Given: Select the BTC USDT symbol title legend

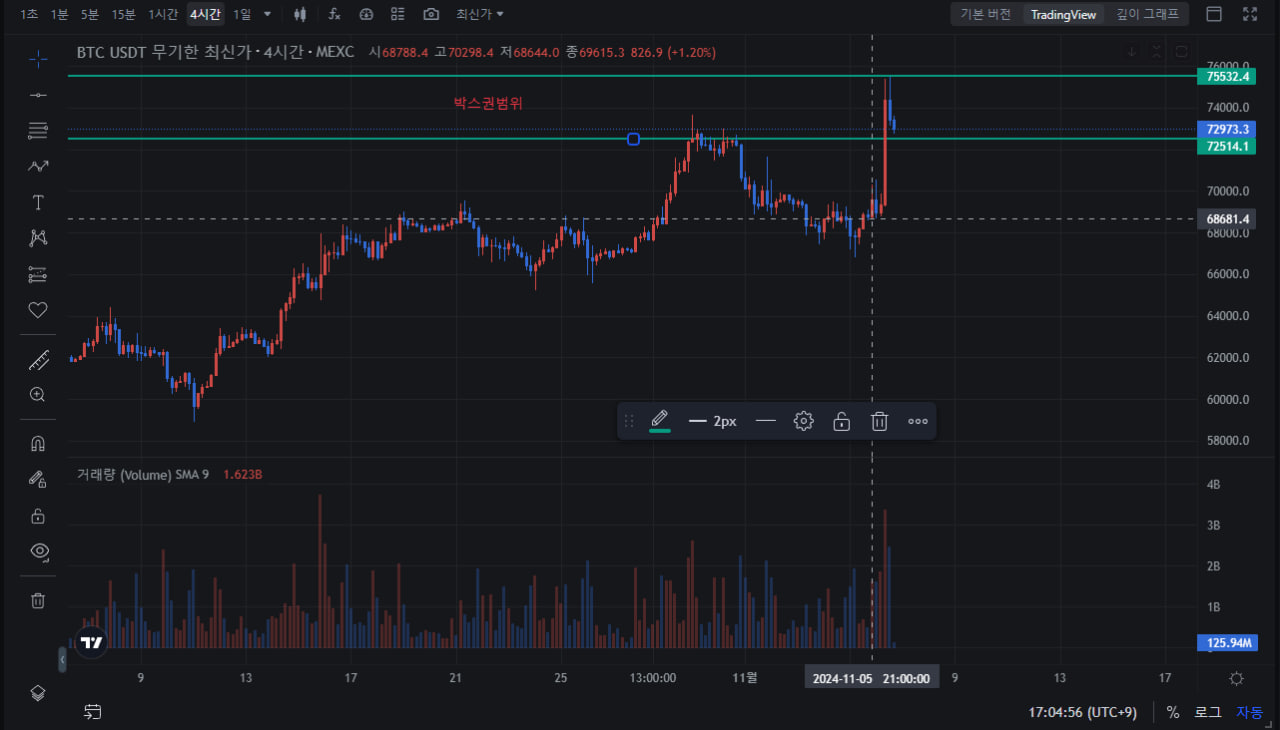Looking at the screenshot, I should coord(215,52).
